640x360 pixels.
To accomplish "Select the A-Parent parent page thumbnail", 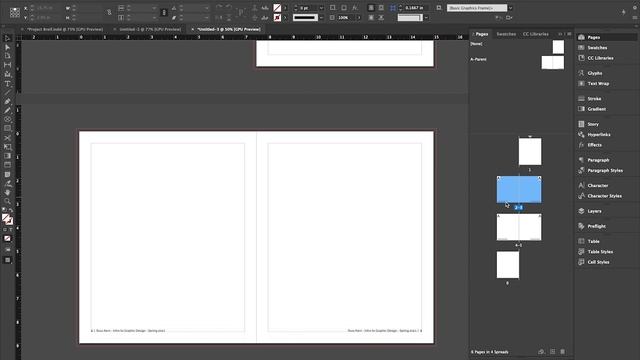I will point(553,62).
